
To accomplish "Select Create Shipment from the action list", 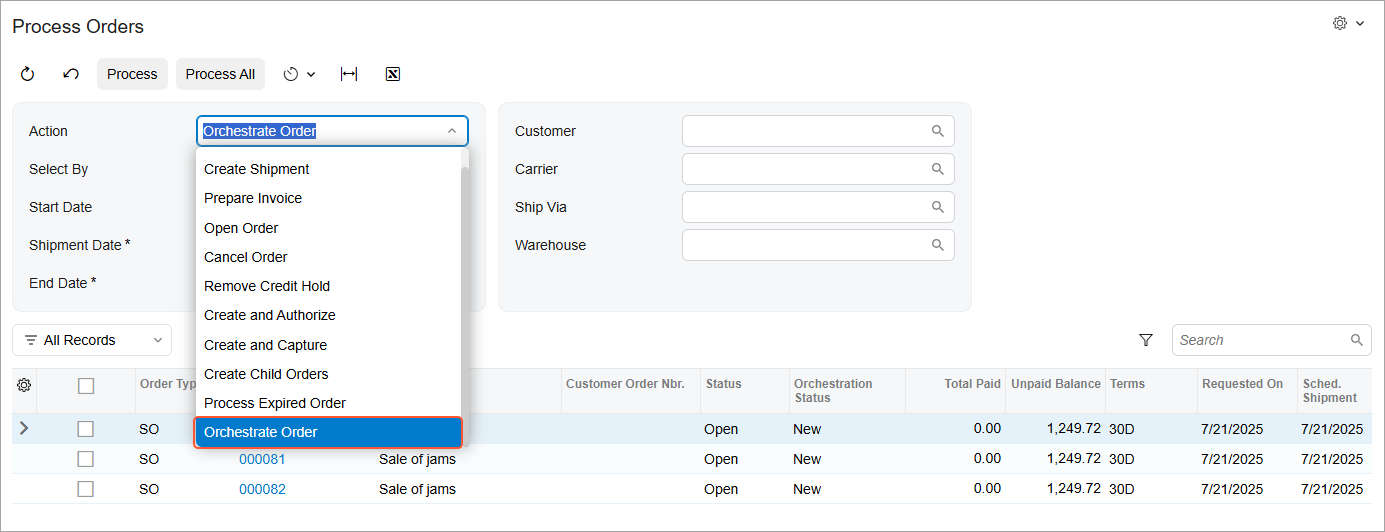I will point(257,169).
